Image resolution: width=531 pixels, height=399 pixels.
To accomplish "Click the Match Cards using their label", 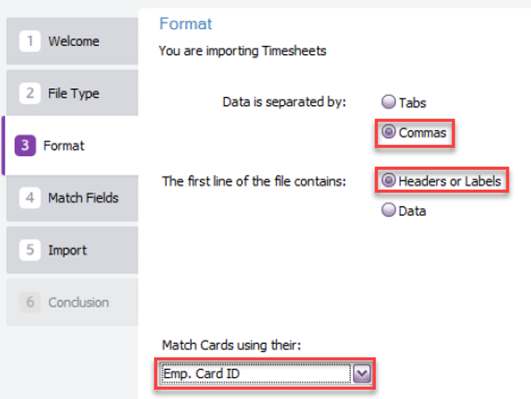I will click(x=231, y=345).
